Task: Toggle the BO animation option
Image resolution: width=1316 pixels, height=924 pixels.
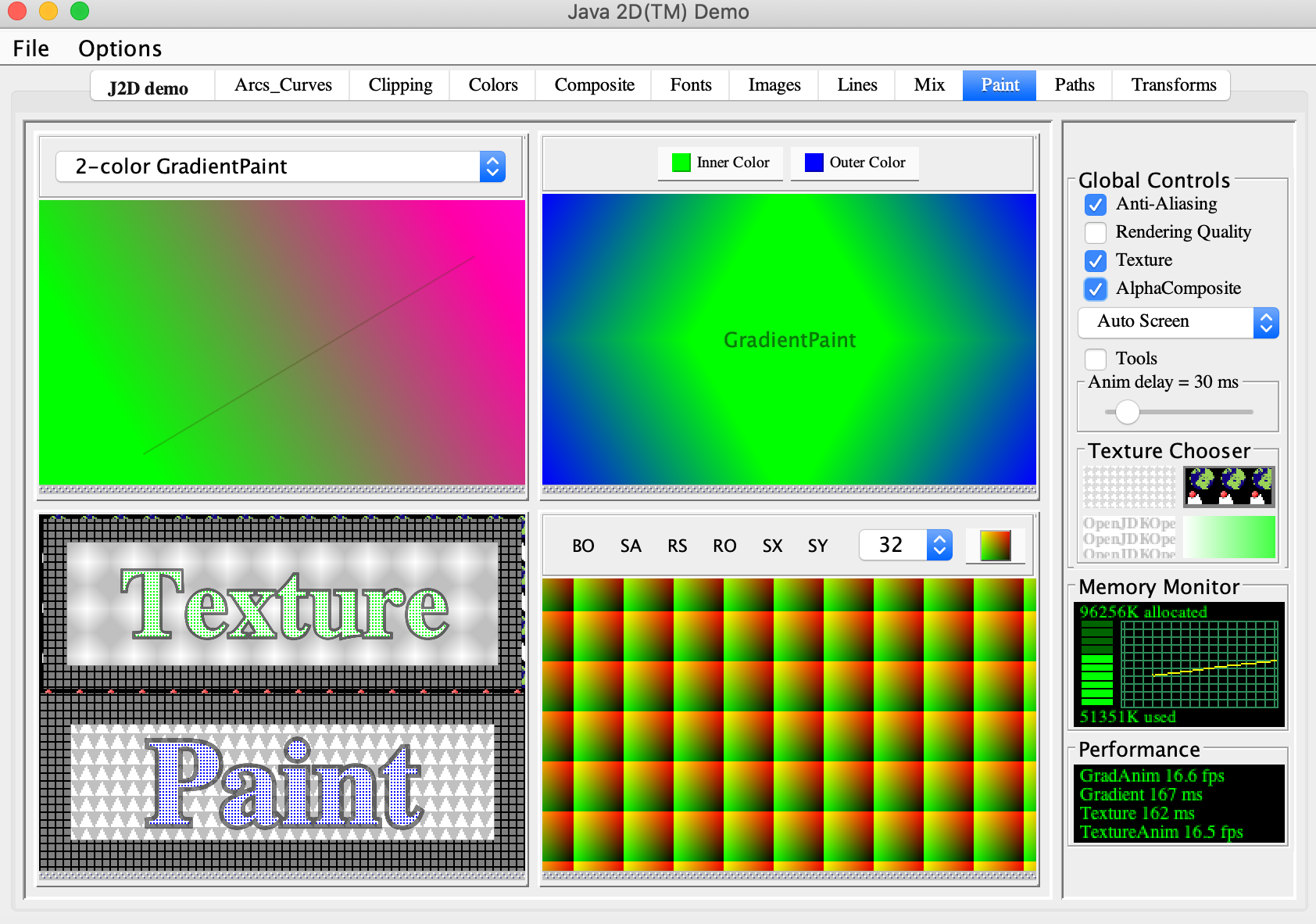Action: [x=583, y=546]
